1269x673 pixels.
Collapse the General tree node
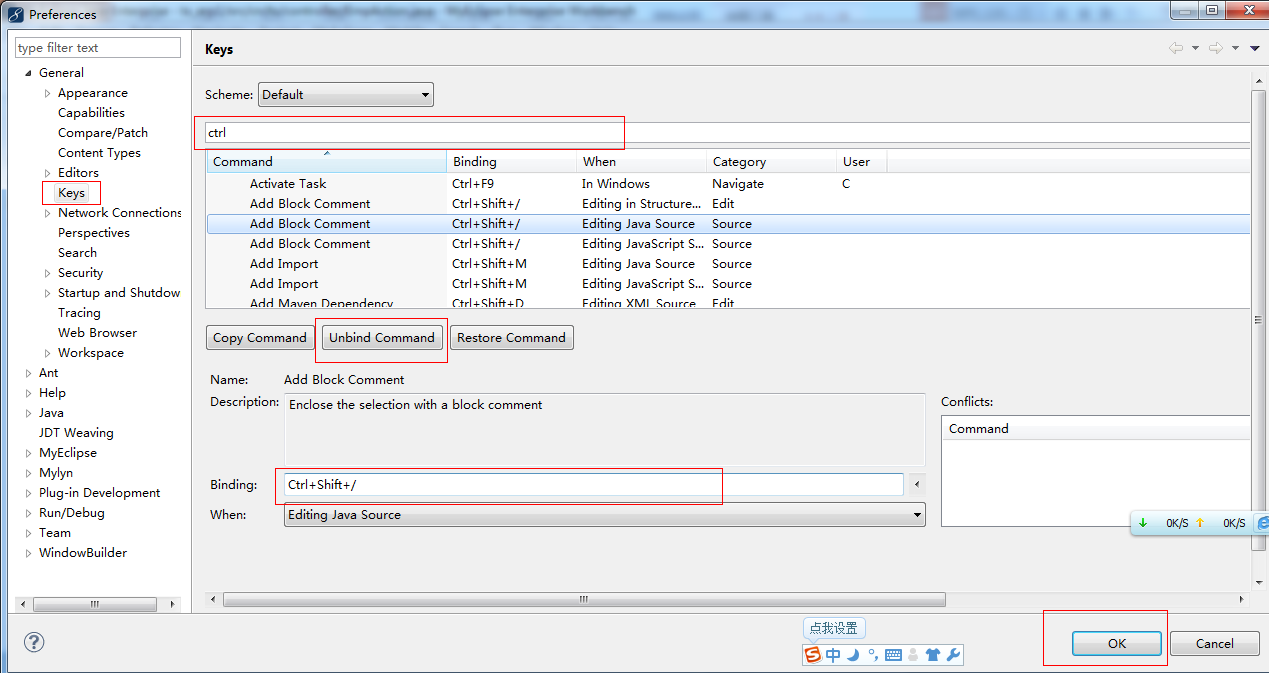(x=28, y=73)
